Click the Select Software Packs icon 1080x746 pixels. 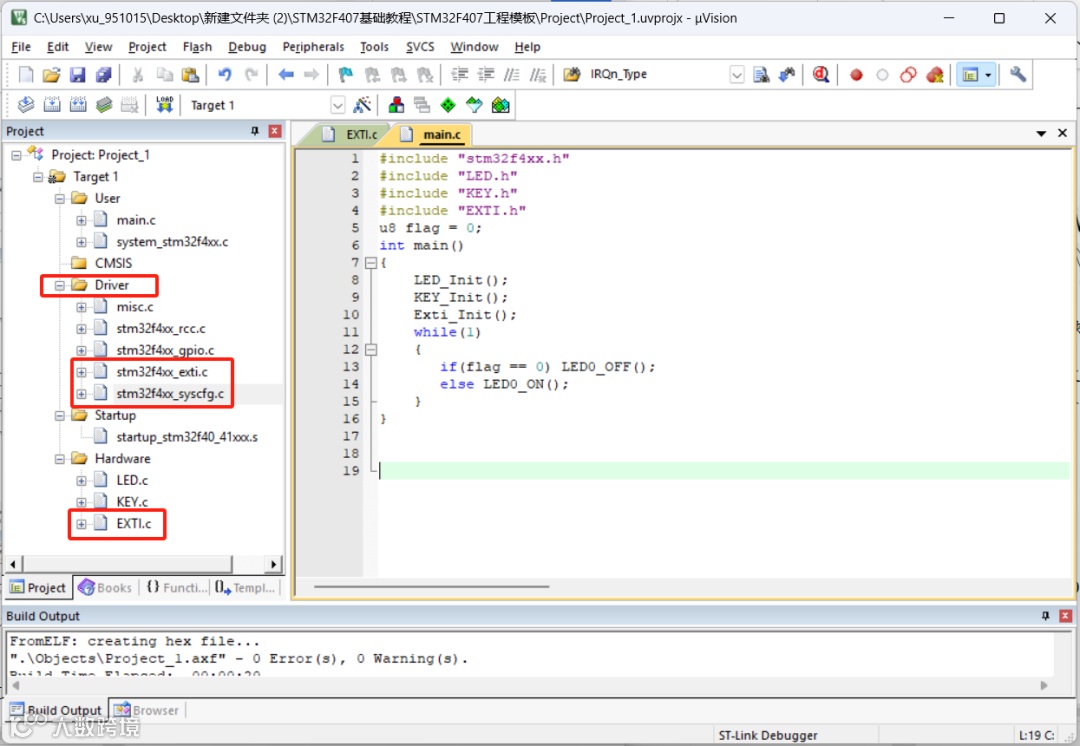(x=474, y=105)
